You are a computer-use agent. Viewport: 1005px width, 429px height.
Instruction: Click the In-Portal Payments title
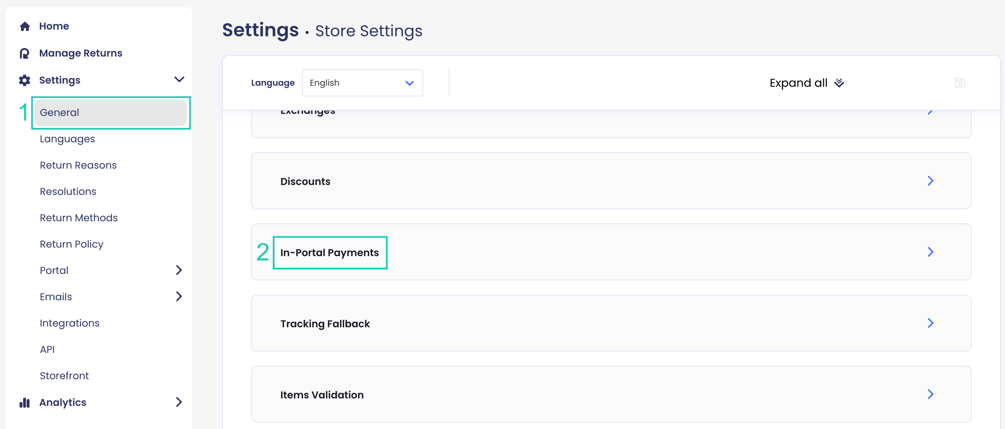[329, 253]
